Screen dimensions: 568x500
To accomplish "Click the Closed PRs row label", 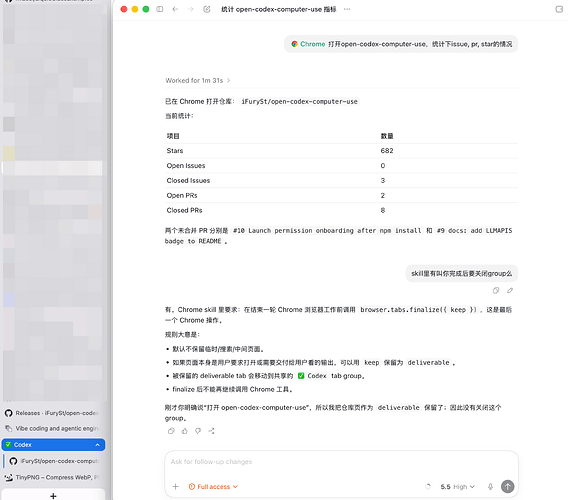I will pyautogui.click(x=184, y=210).
